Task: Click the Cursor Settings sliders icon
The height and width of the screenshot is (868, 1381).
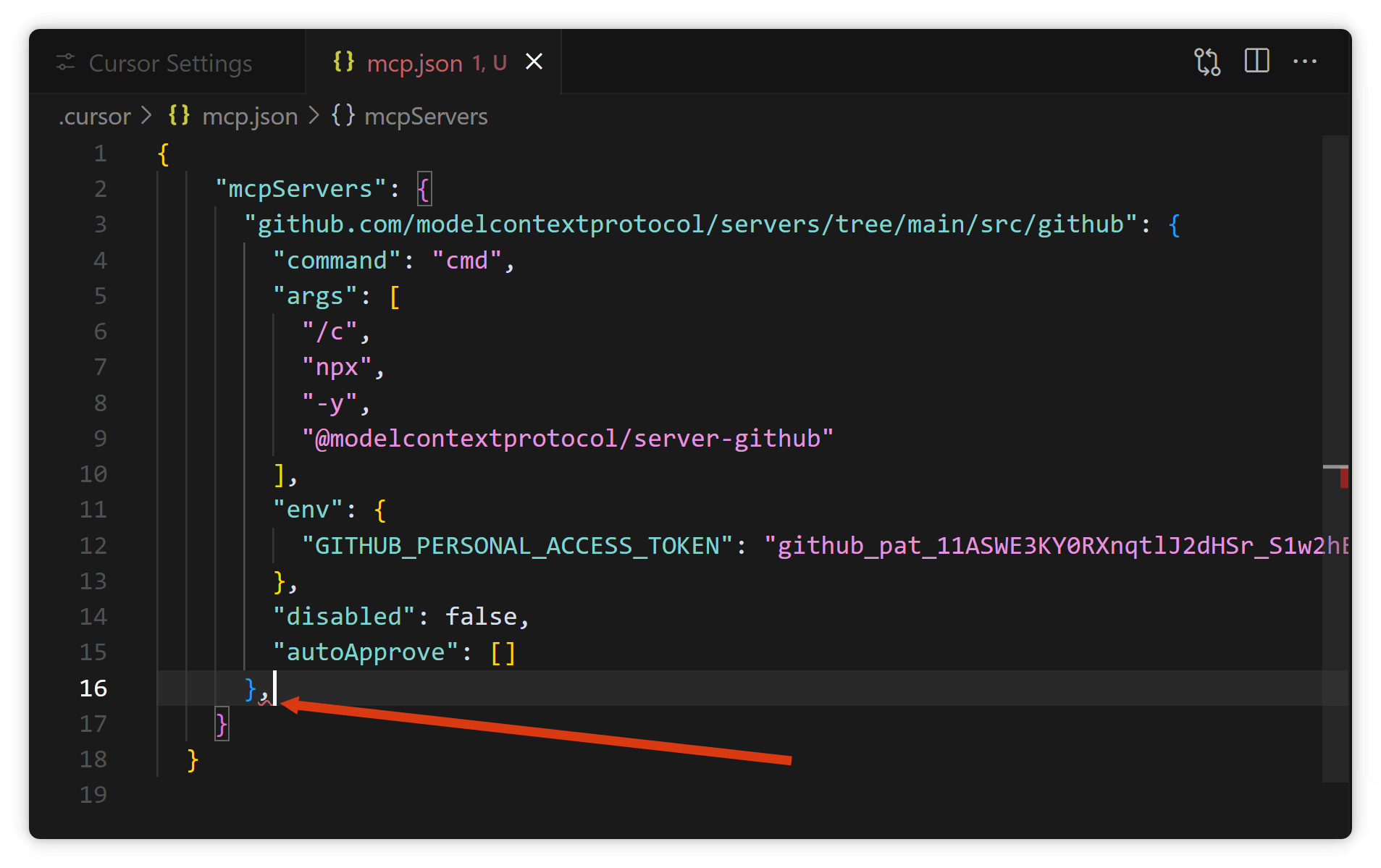Action: pyautogui.click(x=66, y=62)
